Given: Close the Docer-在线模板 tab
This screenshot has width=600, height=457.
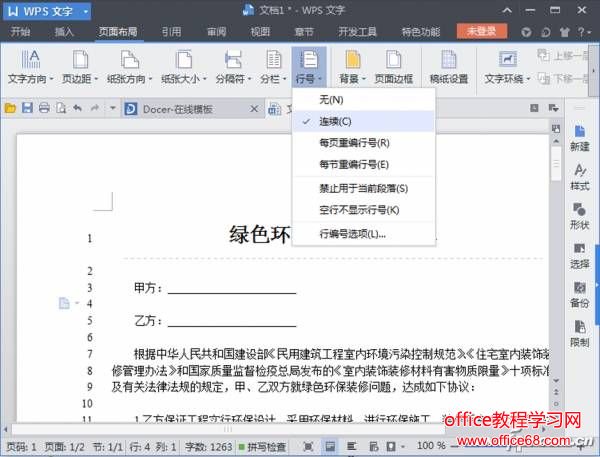Looking at the screenshot, I should [254, 109].
